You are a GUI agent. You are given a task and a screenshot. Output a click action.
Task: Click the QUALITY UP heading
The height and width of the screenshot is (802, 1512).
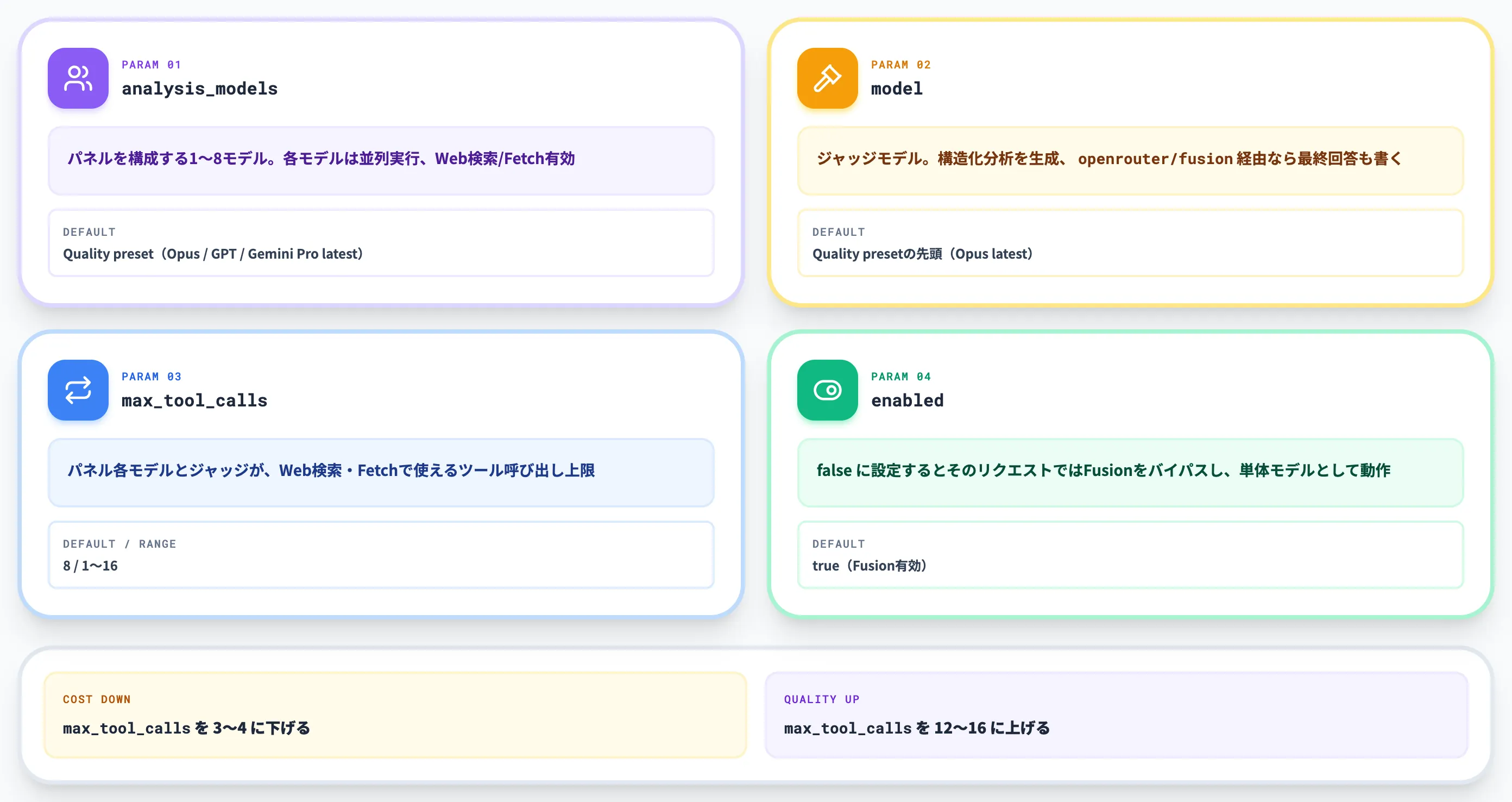[x=822, y=699]
